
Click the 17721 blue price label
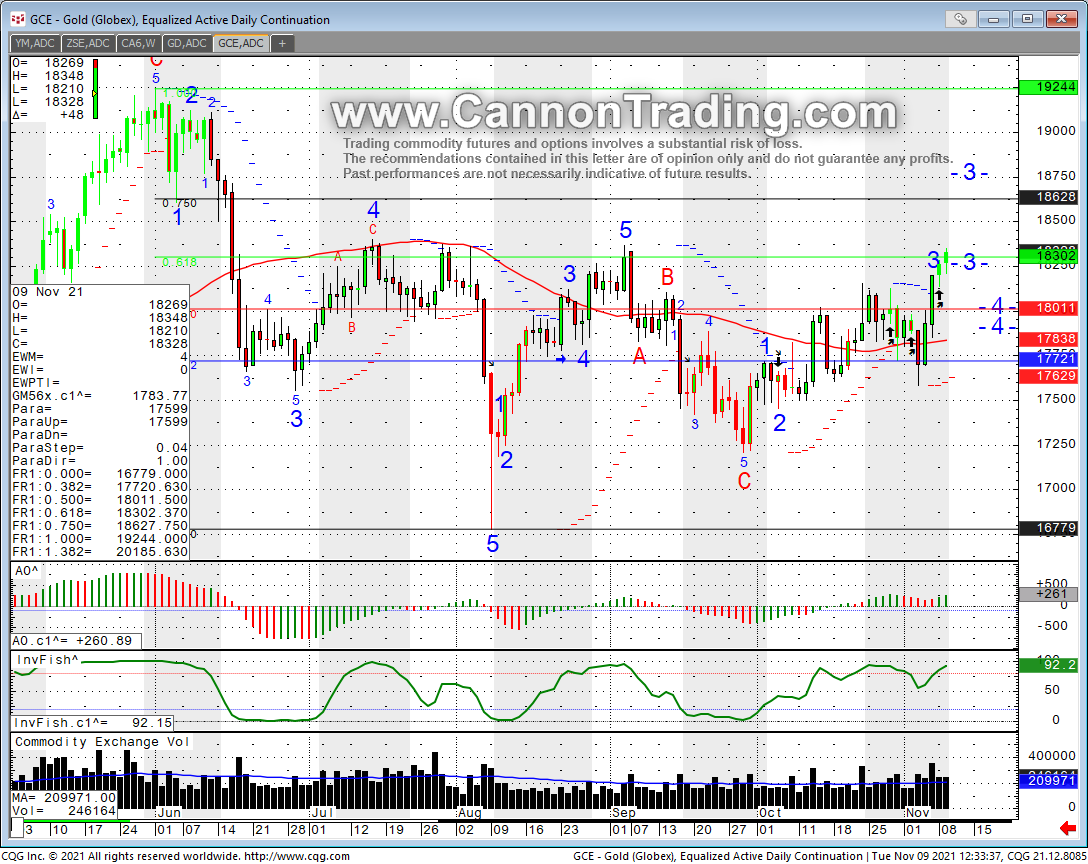(x=1047, y=358)
